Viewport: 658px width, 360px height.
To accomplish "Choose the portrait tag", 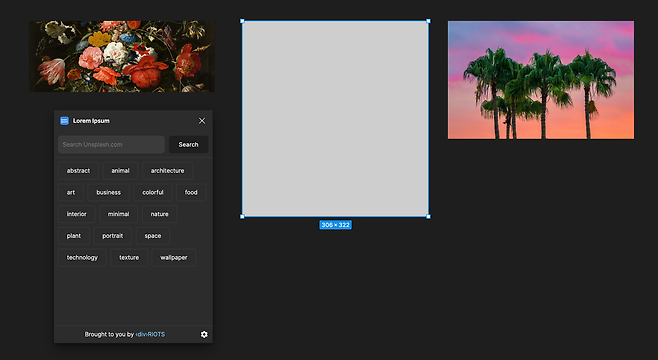I will [x=113, y=236].
